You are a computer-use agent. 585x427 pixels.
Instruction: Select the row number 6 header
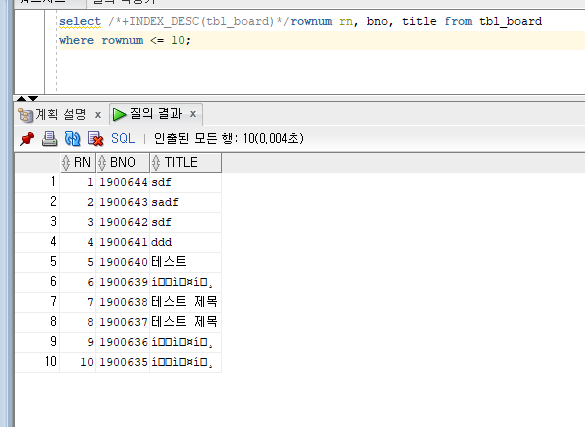coord(37,282)
